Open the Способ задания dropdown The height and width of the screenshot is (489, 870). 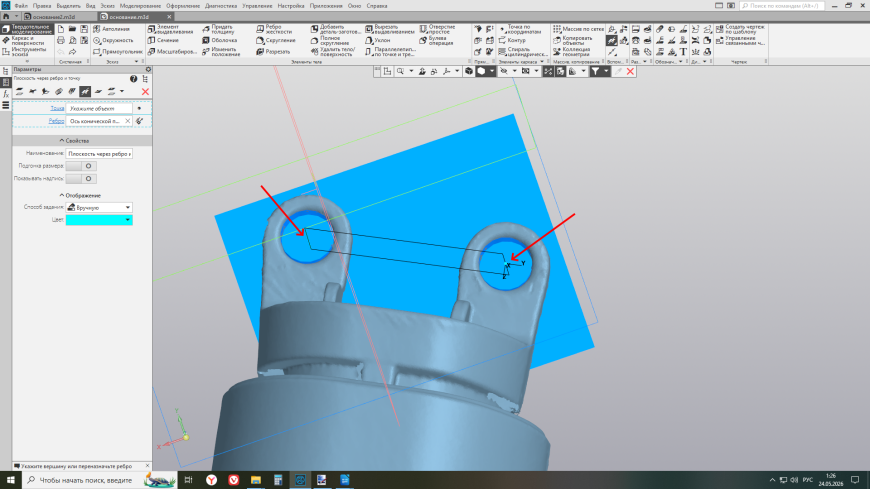point(99,208)
